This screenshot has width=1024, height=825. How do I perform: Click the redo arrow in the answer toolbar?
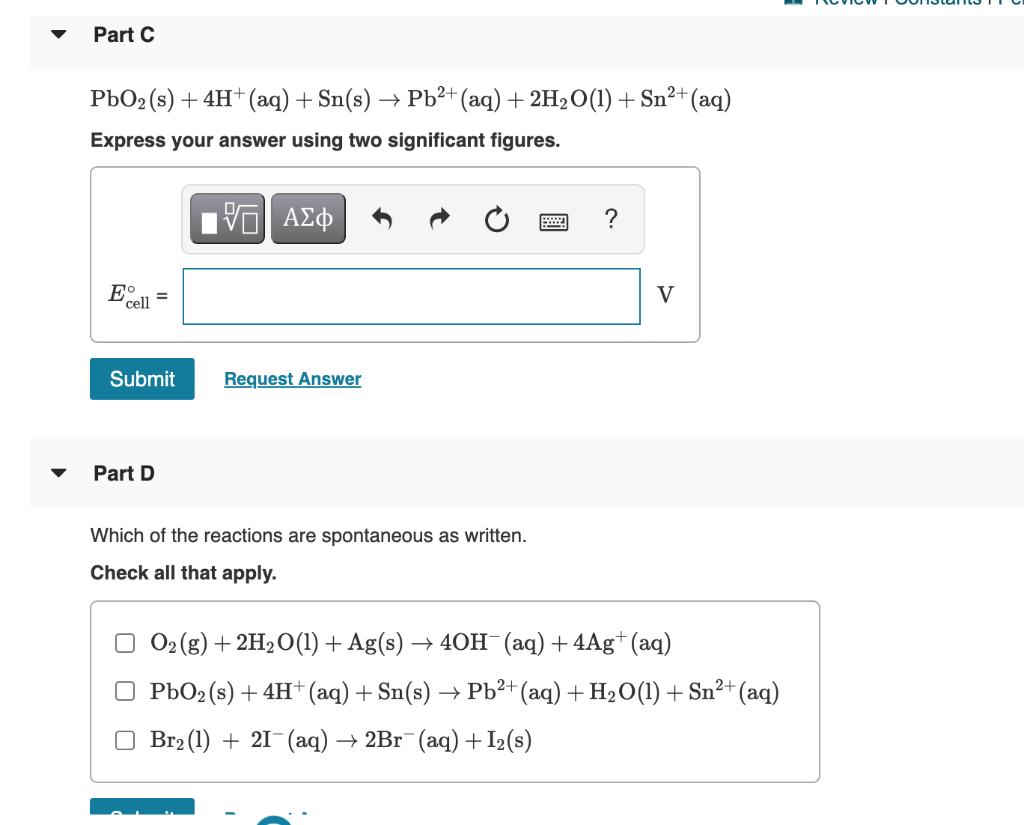(438, 218)
